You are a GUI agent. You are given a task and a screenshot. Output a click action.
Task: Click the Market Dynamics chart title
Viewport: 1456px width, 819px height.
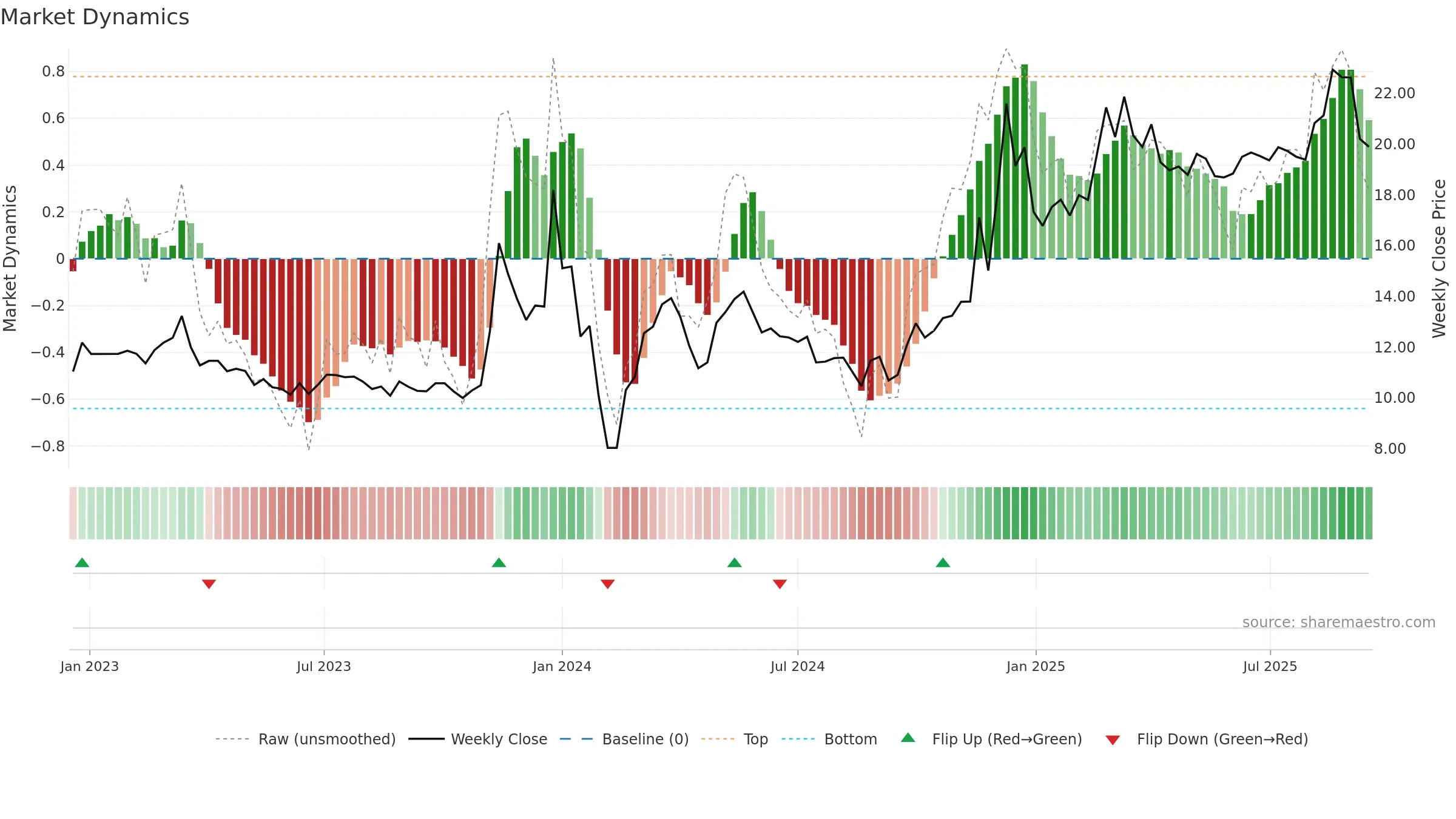pos(95,17)
